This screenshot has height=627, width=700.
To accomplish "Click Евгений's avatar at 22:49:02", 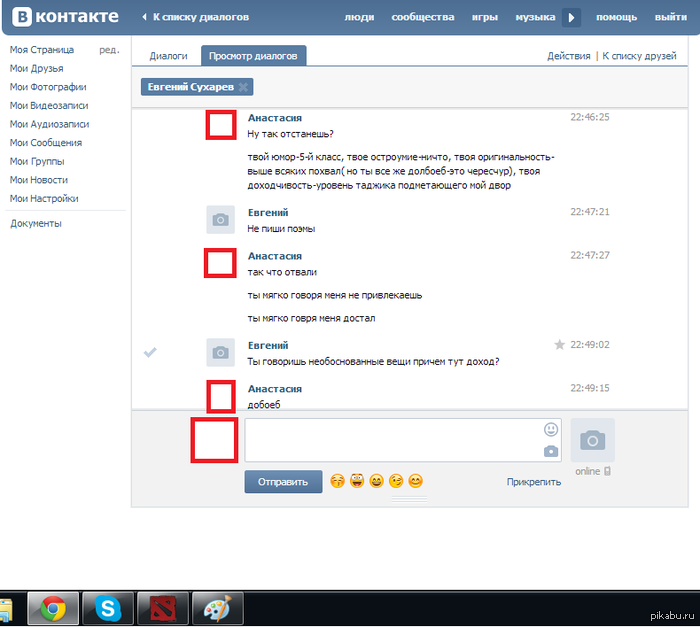I will pyautogui.click(x=221, y=353).
